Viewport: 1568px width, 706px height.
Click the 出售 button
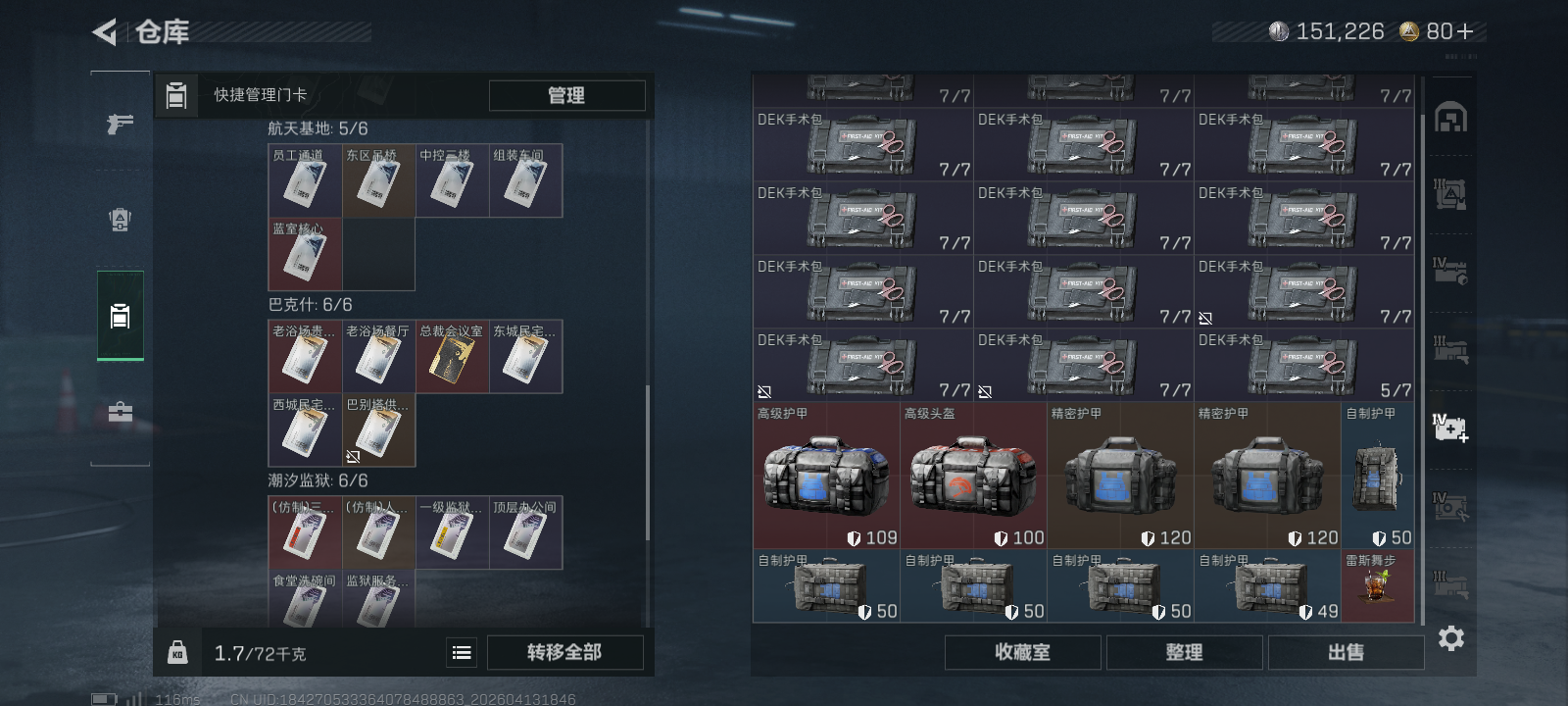(1346, 652)
